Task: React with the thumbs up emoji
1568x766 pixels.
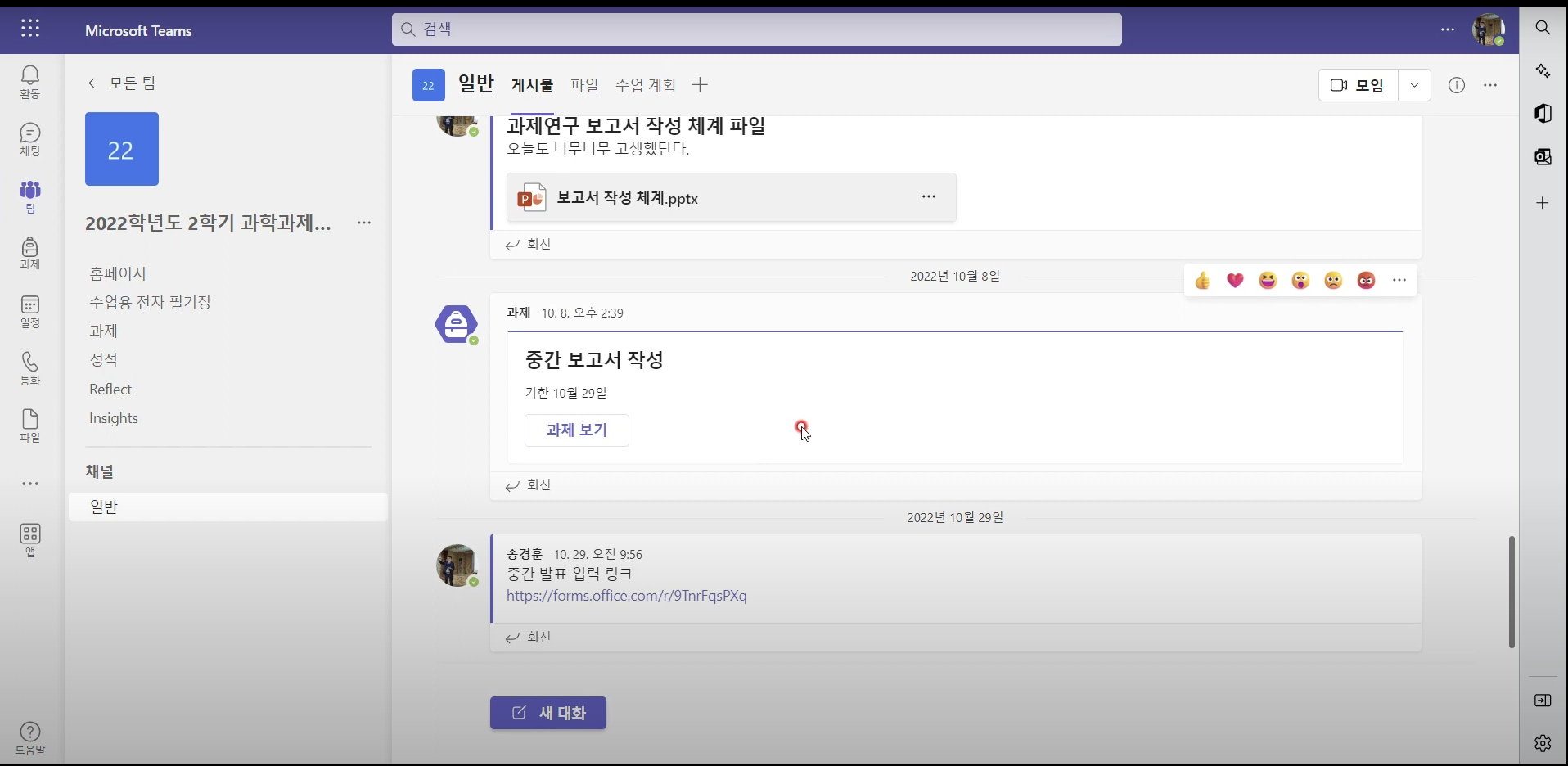Action: click(x=1202, y=281)
